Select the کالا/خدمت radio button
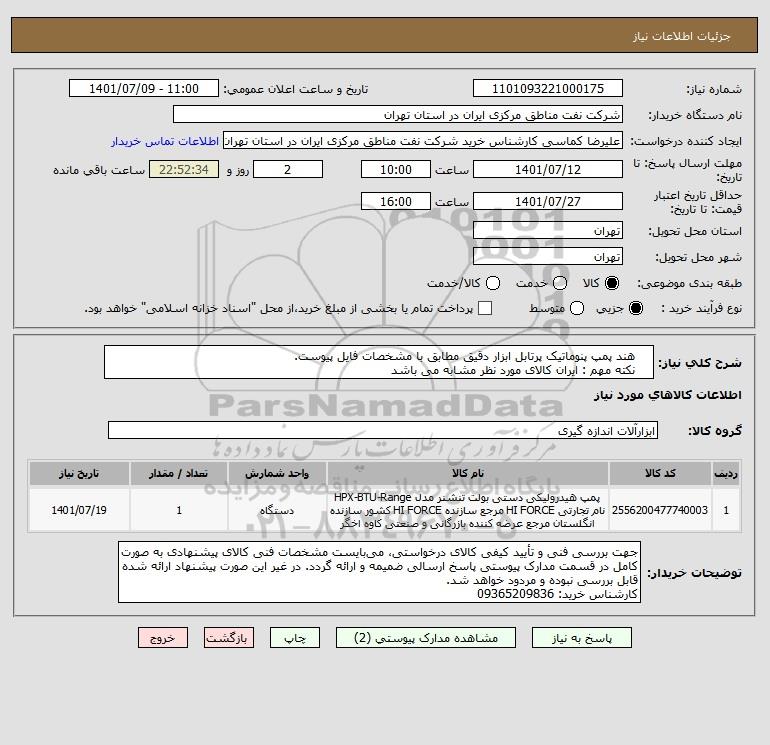This screenshot has width=770, height=745. tap(493, 283)
